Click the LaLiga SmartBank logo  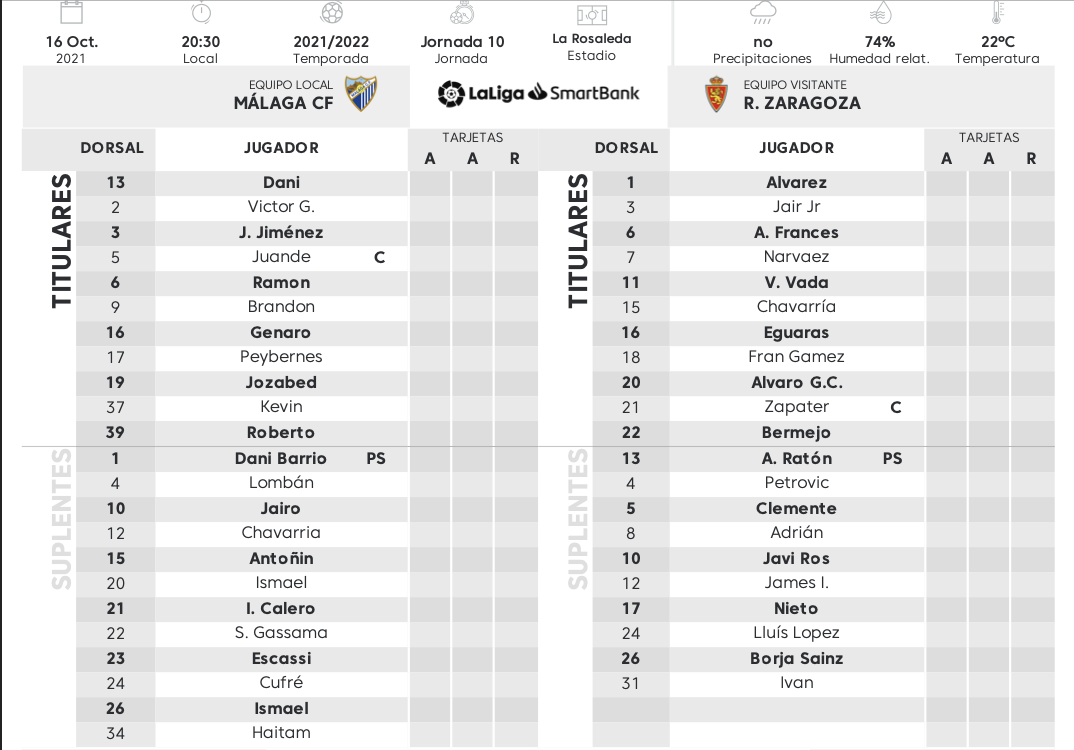coord(538,93)
